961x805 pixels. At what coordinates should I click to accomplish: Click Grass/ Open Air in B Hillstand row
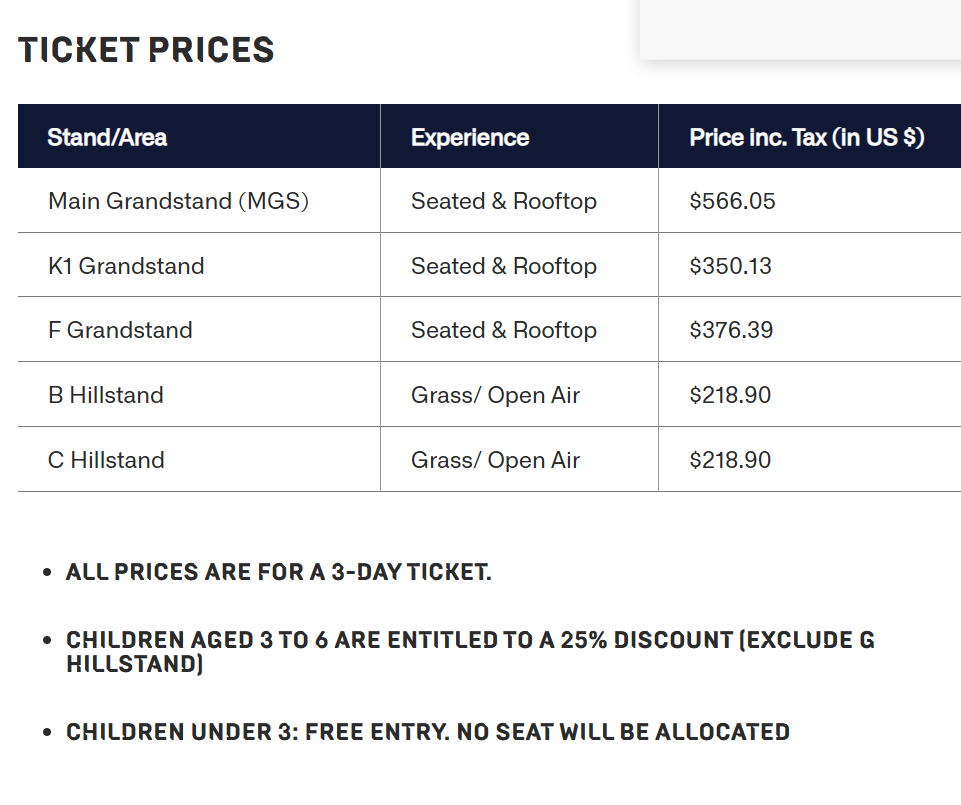click(495, 395)
